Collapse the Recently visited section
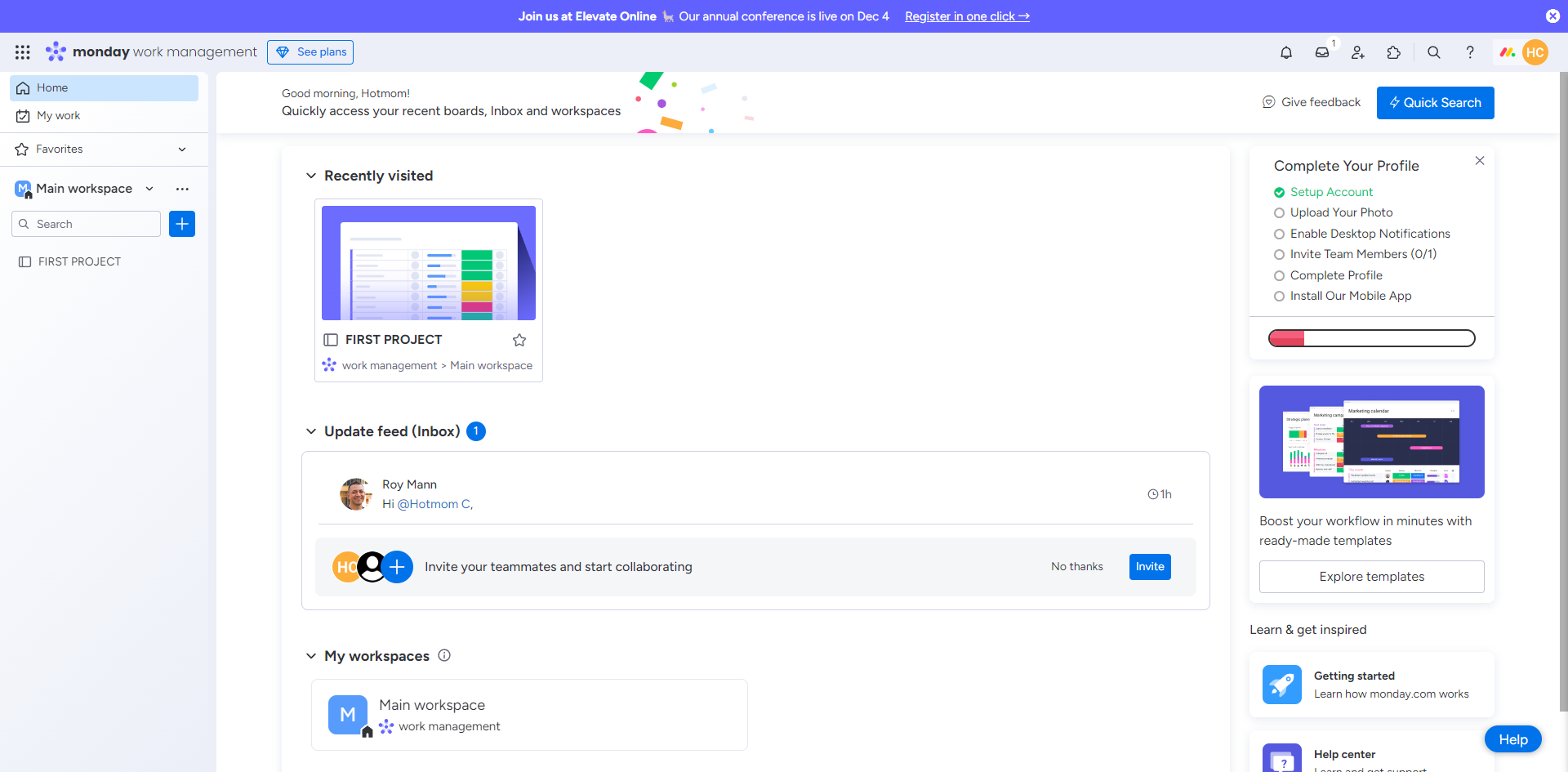This screenshot has width=1568, height=772. point(311,176)
